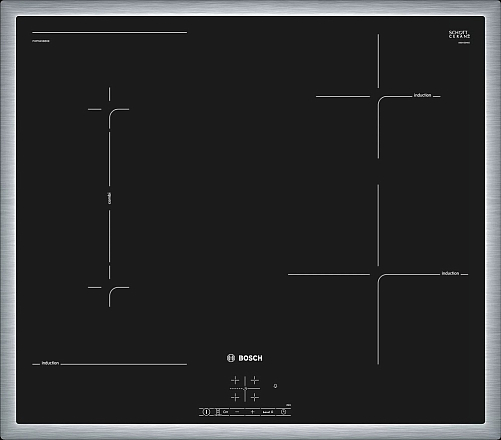Click the BOSCH logo
The width and height of the screenshot is (501, 440).
click(245, 358)
